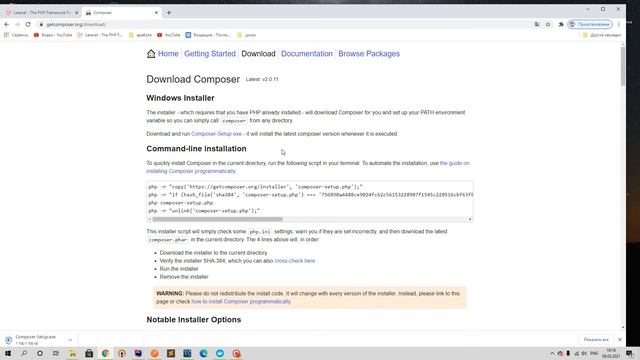
Task: Open Cortana circle icon on taskbar
Action: click(40, 353)
